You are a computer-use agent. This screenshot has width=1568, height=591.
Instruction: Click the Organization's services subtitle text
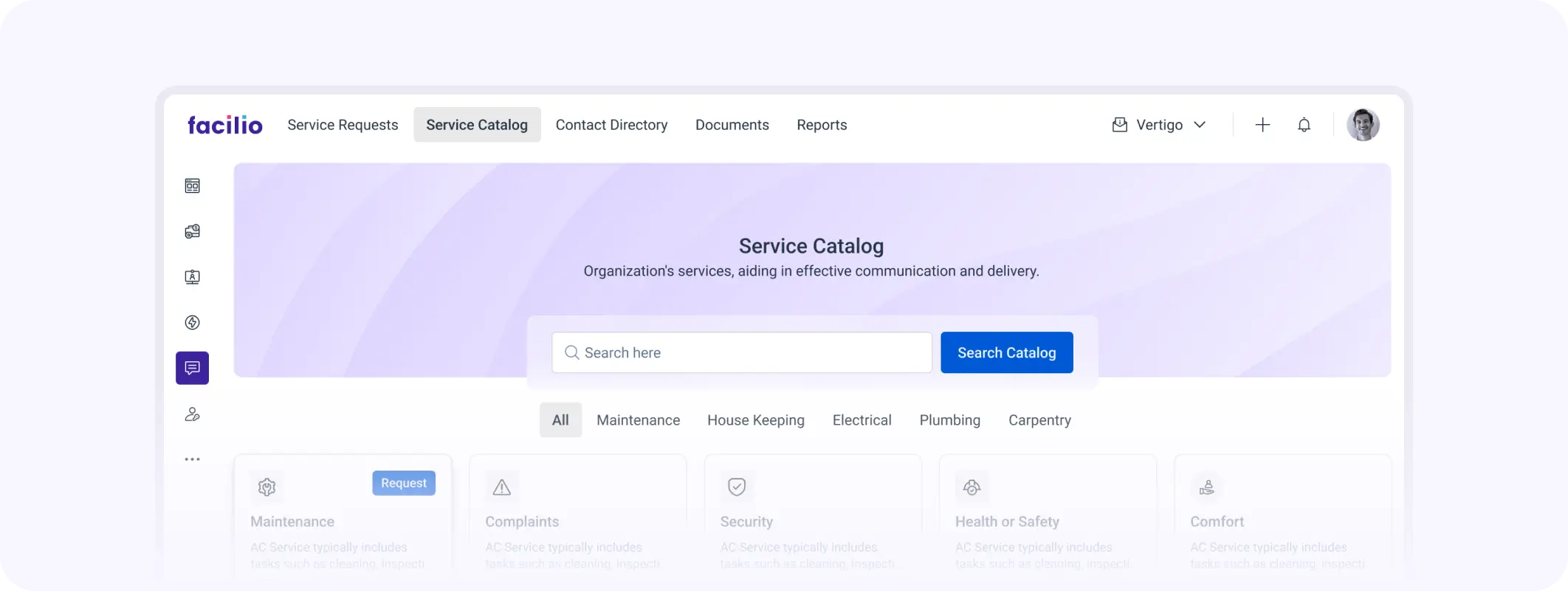click(811, 271)
